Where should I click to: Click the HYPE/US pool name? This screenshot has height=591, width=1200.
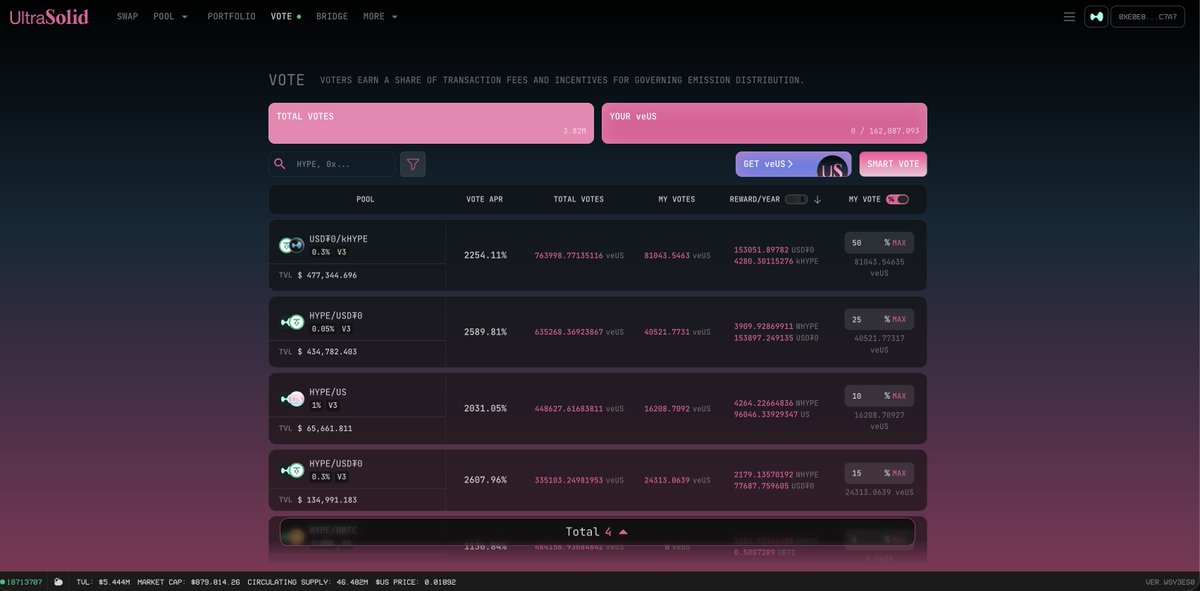(x=327, y=392)
